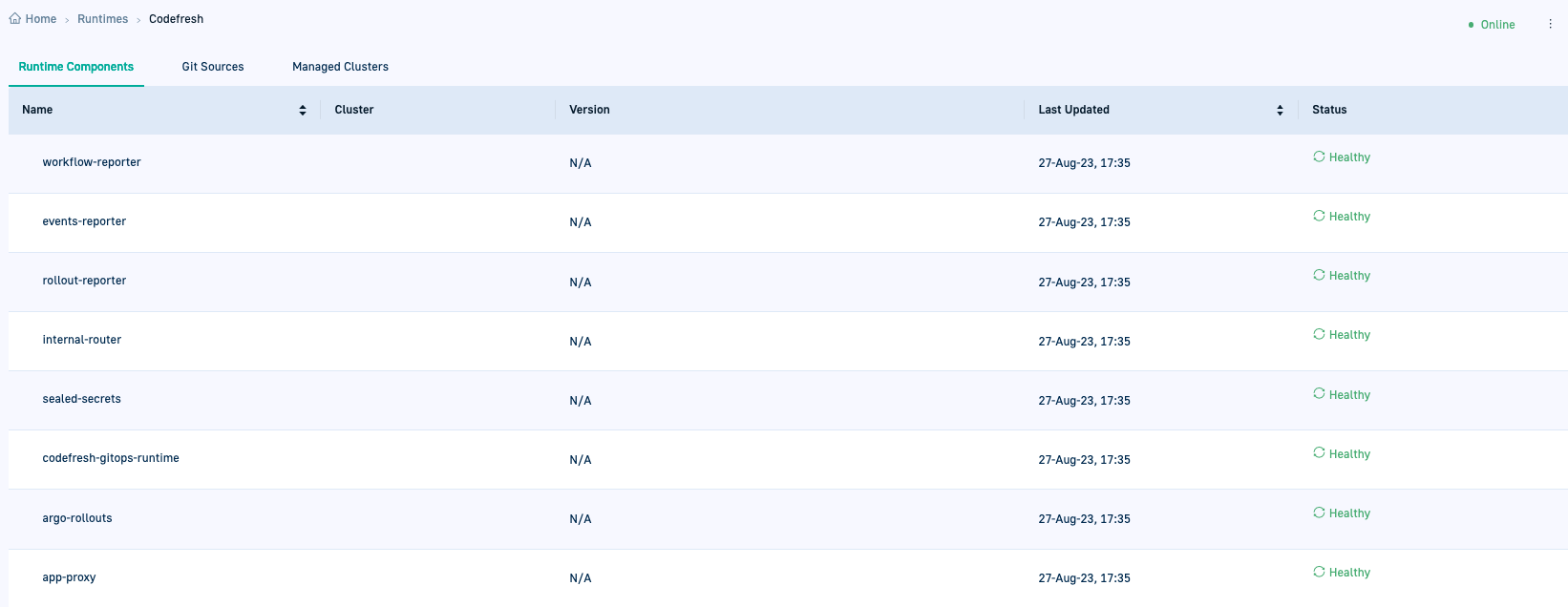
Task: Open the codefresh-gitops-runtime component
Action: (111, 458)
